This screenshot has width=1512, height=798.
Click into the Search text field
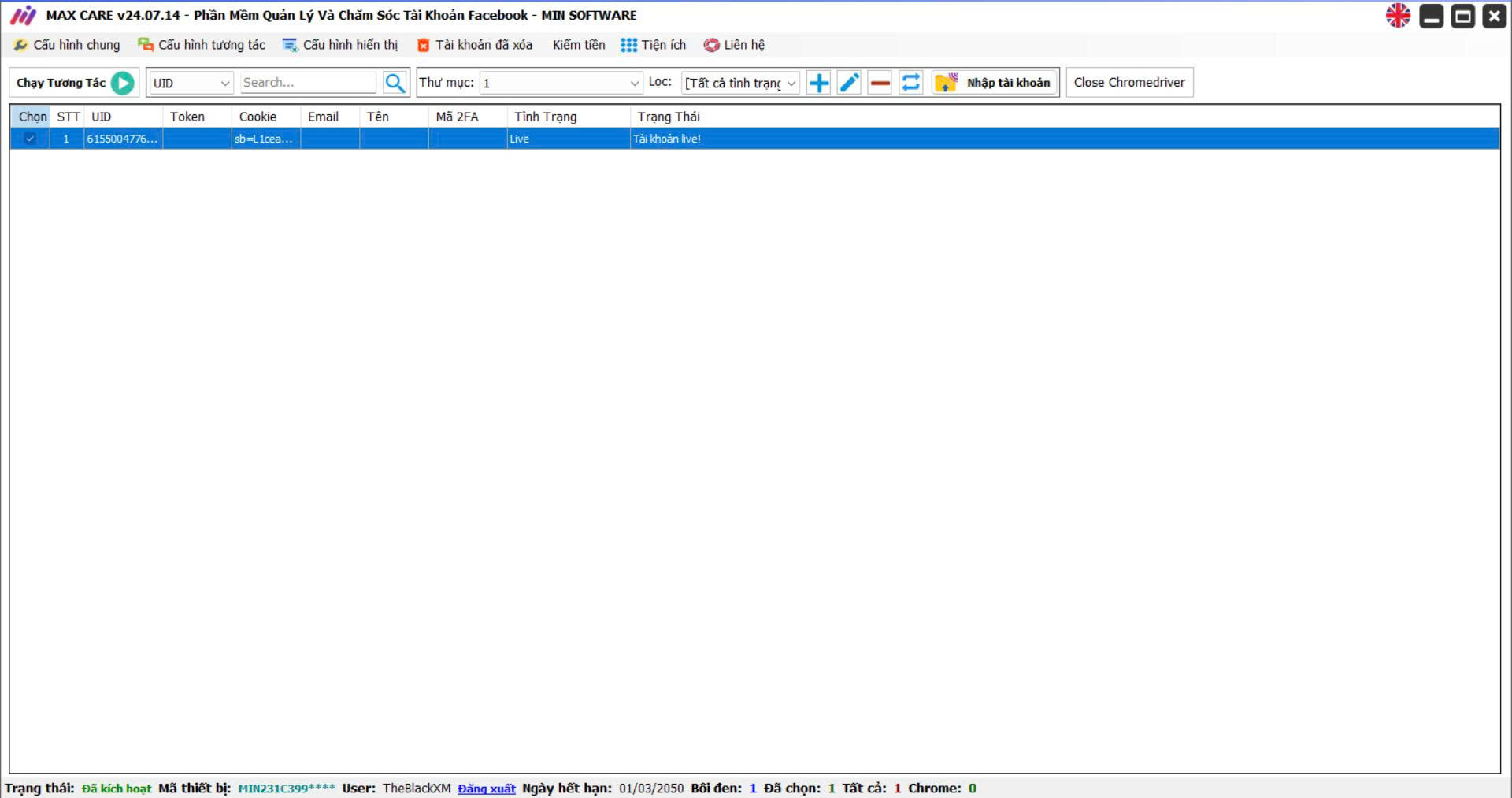tap(308, 83)
